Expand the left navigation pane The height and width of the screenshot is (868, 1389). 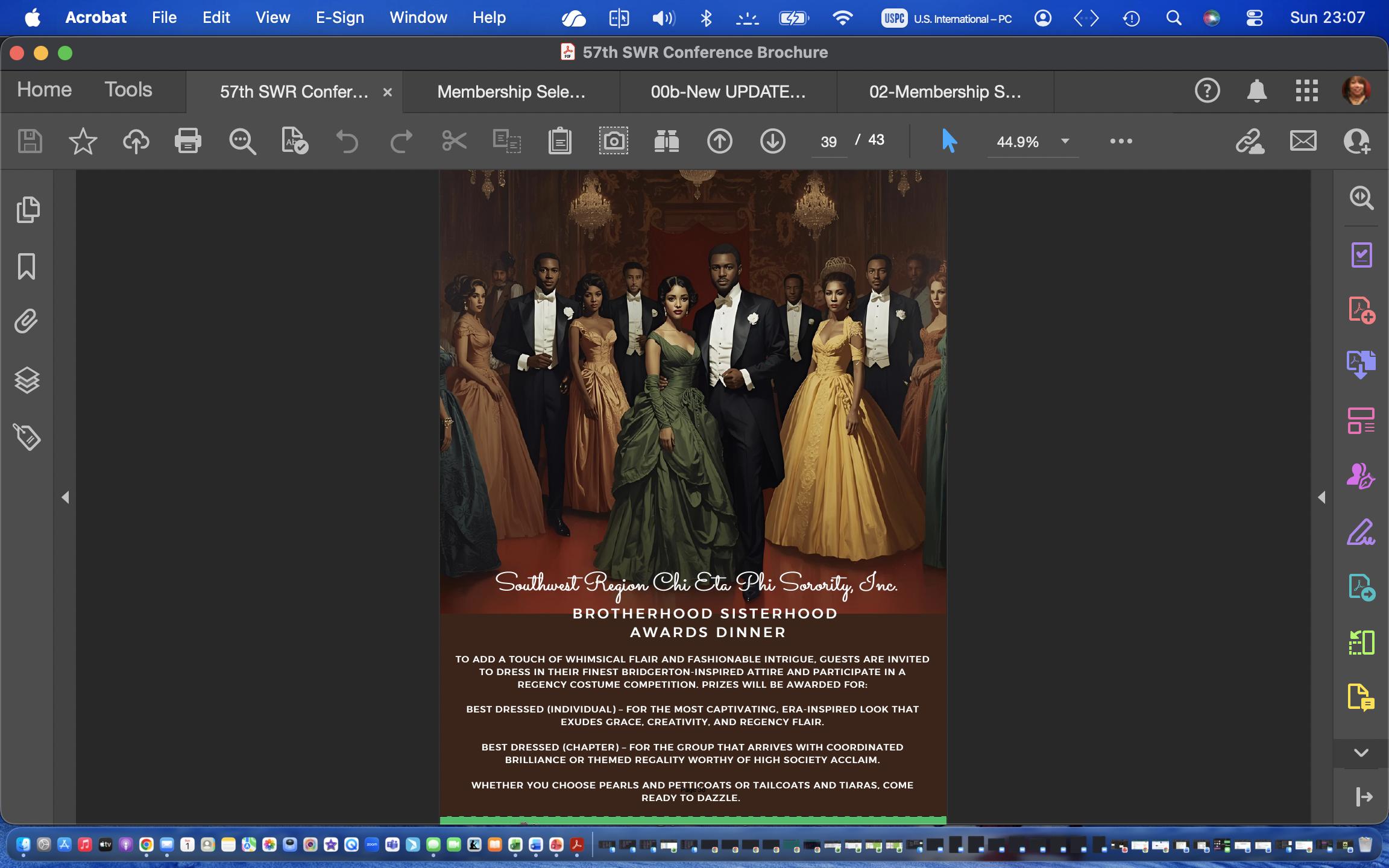click(65, 497)
